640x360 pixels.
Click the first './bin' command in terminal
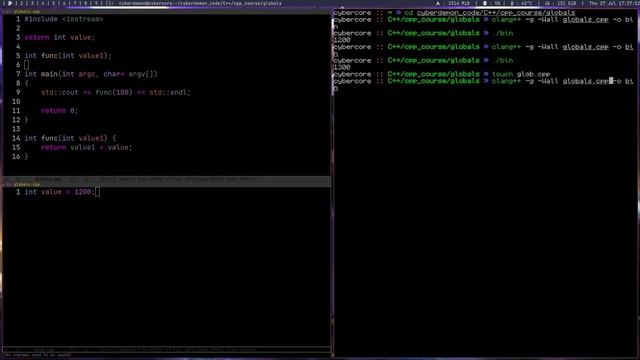pyautogui.click(x=502, y=33)
